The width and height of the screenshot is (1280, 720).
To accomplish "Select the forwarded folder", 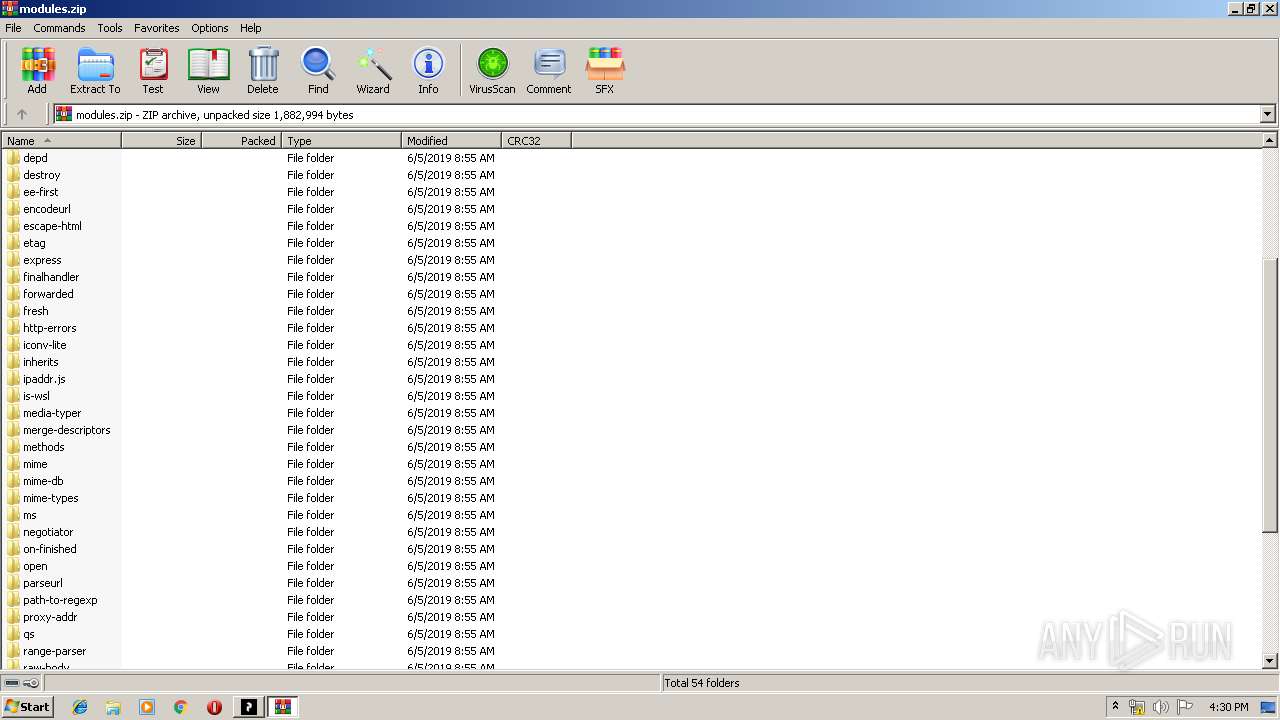I will click(48, 294).
